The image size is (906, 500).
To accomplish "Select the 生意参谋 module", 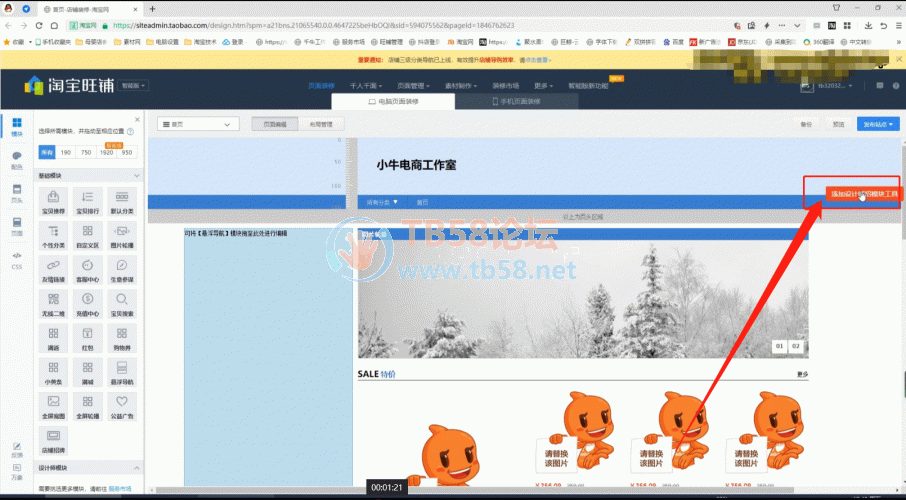I will (122, 270).
